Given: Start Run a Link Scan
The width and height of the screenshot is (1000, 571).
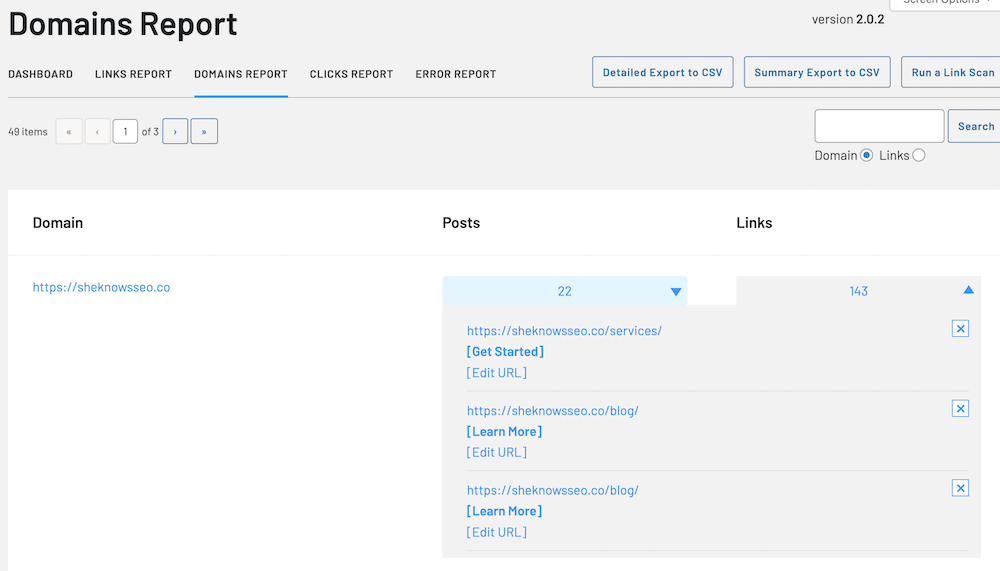Looking at the screenshot, I should [x=952, y=72].
